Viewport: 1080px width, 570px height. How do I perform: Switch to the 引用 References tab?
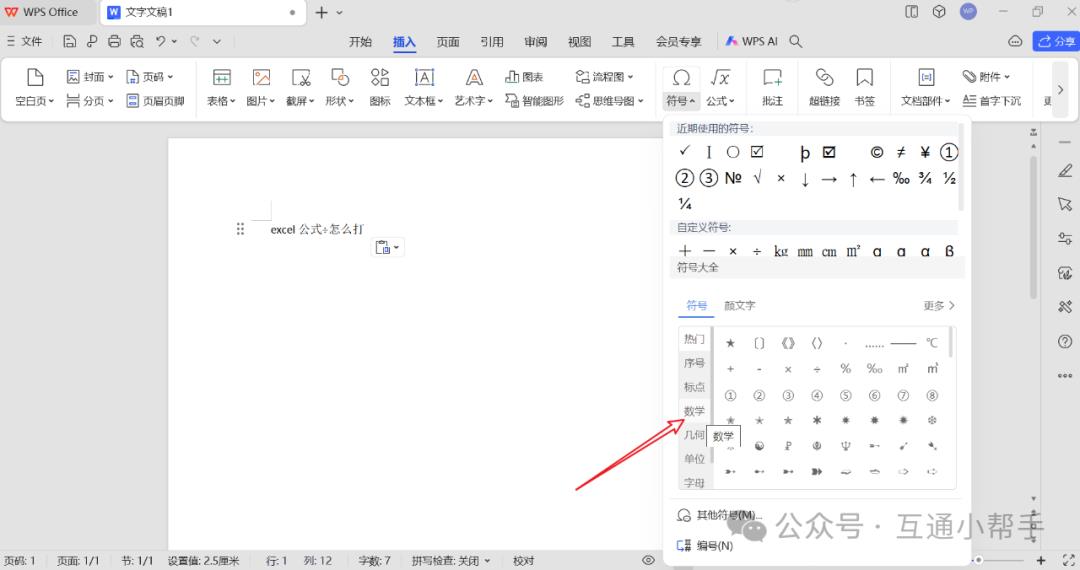[x=492, y=41]
